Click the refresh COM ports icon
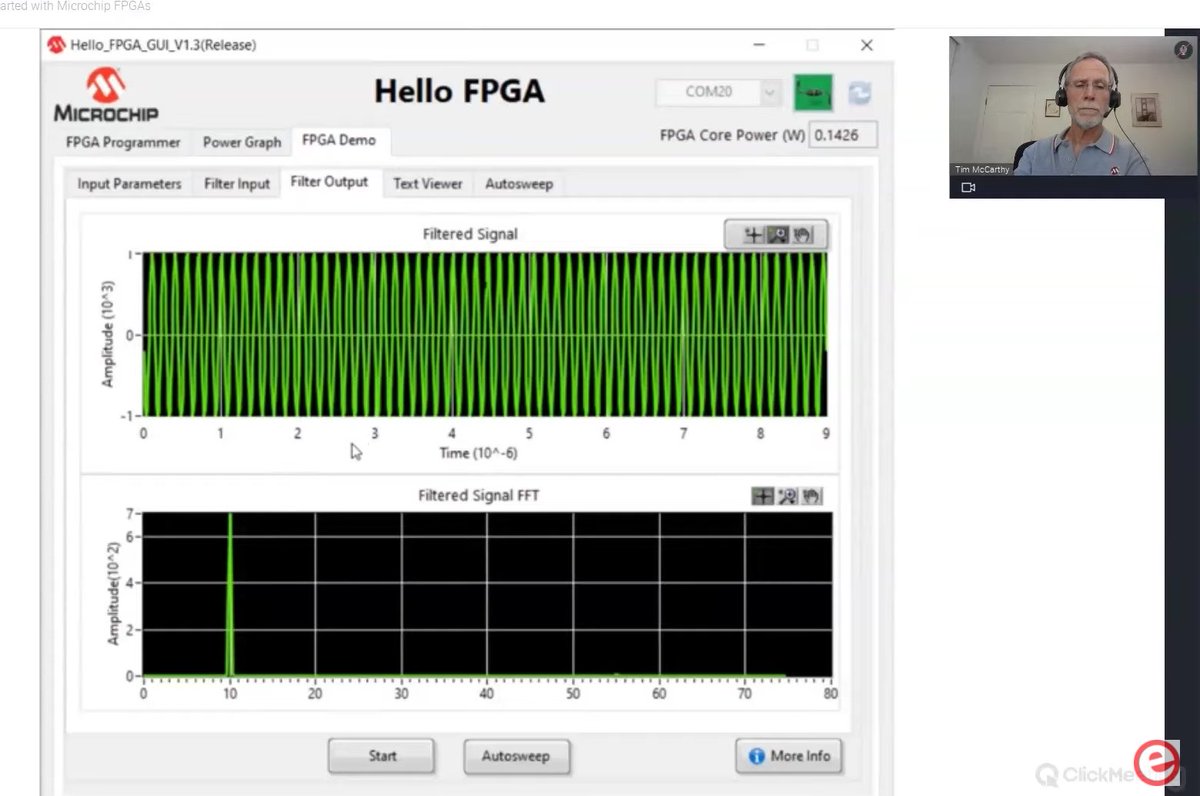 click(x=859, y=93)
